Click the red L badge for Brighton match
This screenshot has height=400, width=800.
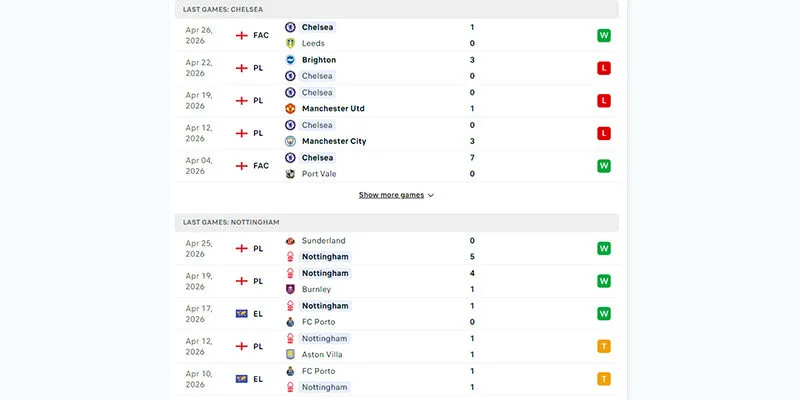(x=604, y=68)
